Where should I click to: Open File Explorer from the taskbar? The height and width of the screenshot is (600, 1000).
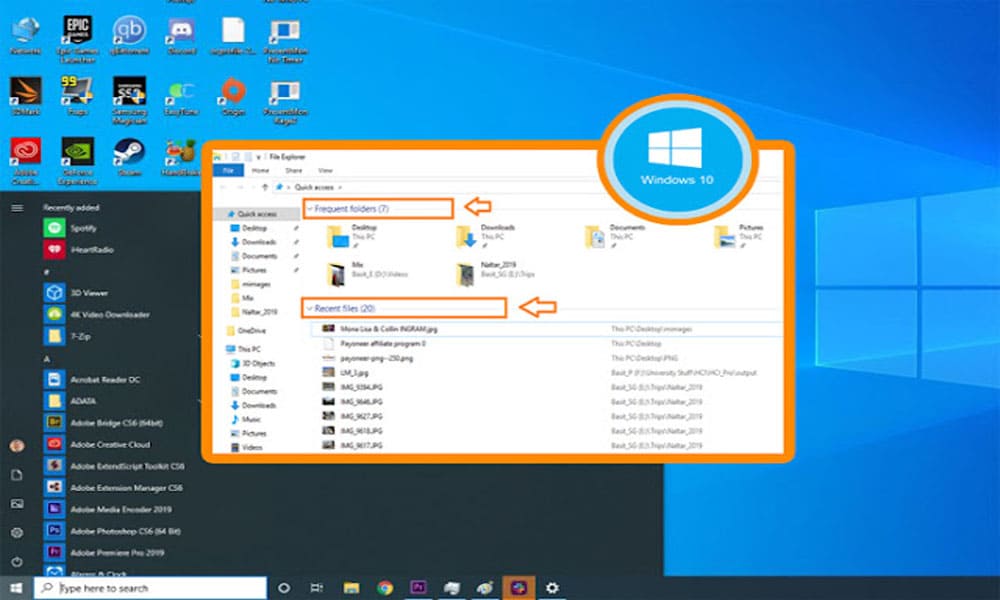coord(351,588)
